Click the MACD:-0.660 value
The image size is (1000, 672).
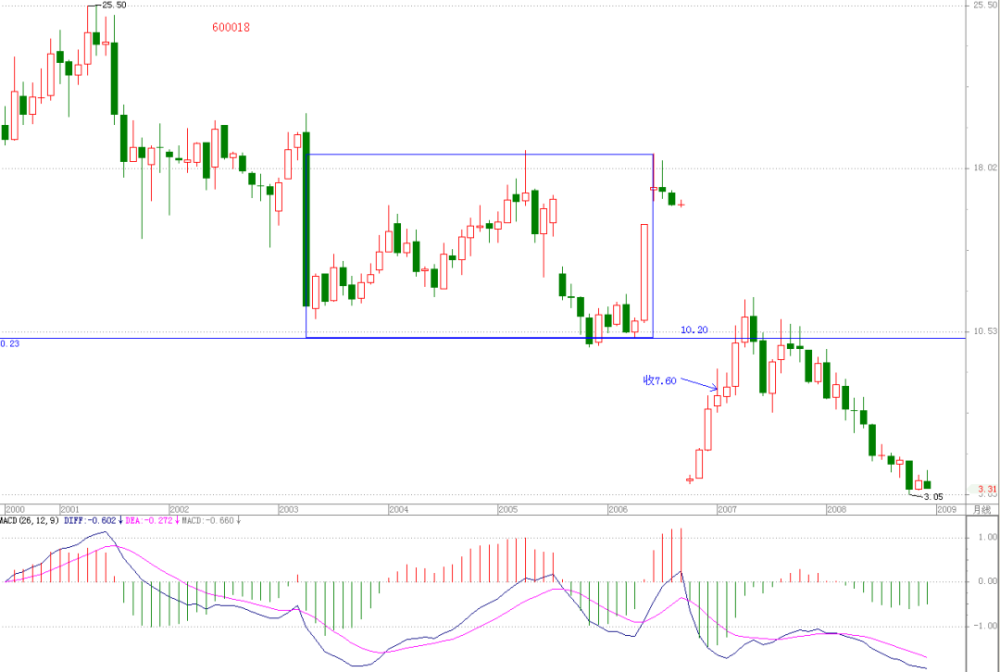(209, 521)
